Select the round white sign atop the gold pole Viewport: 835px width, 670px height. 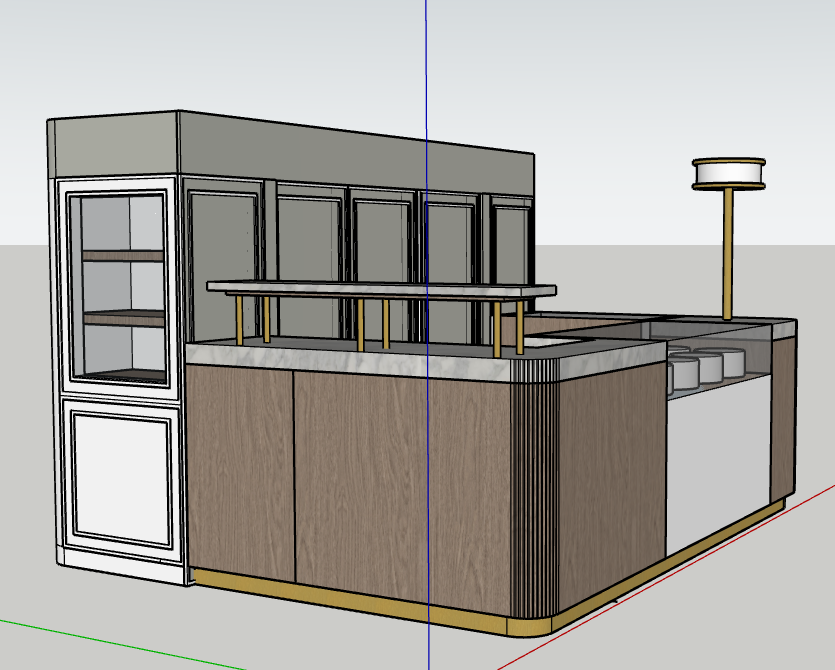[x=728, y=174]
